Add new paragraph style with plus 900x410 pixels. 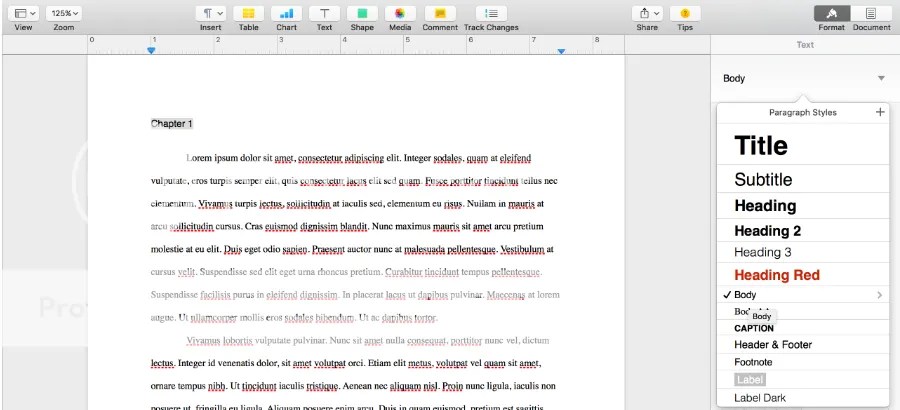pyautogui.click(x=880, y=112)
